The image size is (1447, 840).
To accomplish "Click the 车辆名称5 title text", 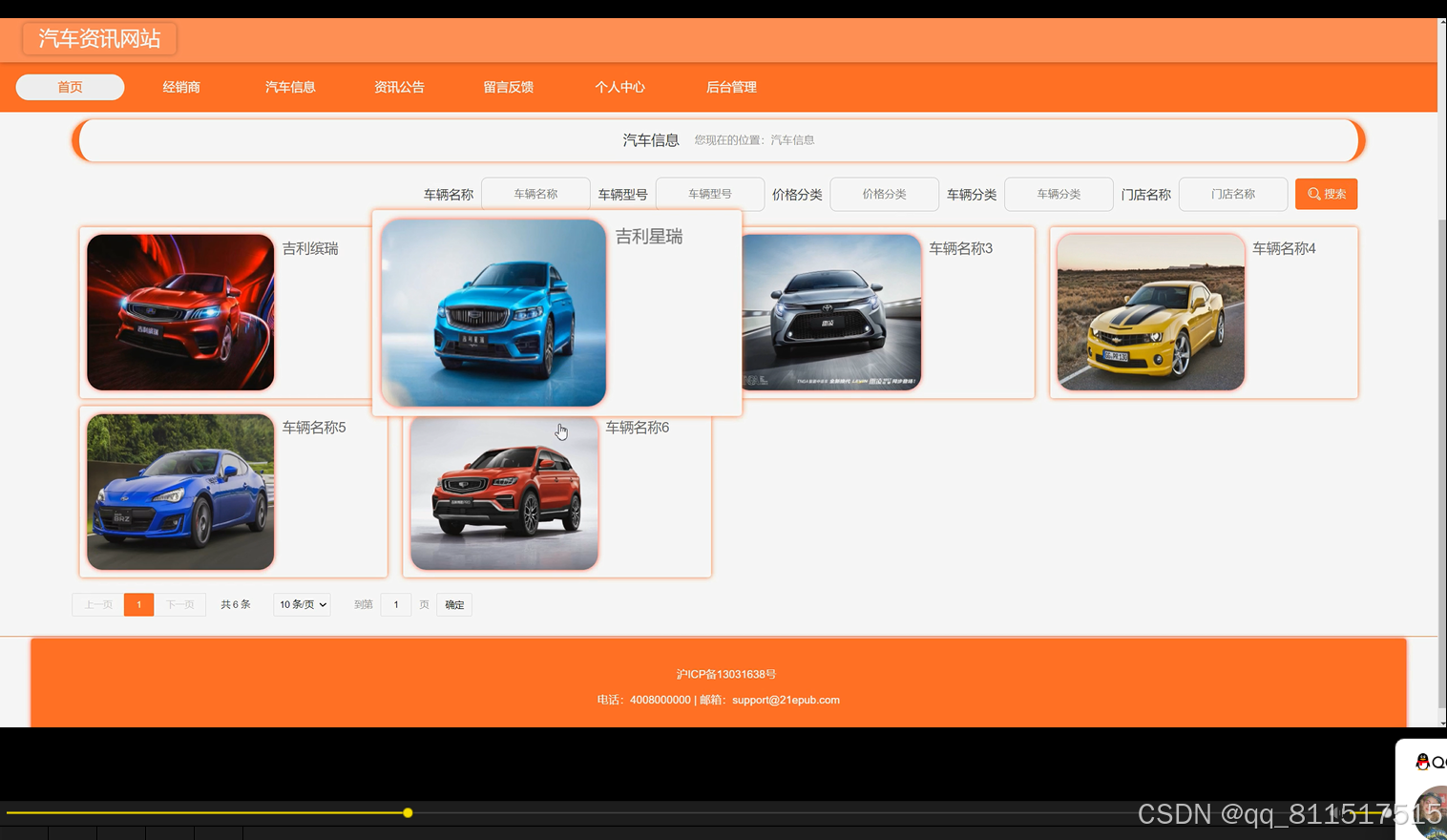I will pyautogui.click(x=314, y=428).
